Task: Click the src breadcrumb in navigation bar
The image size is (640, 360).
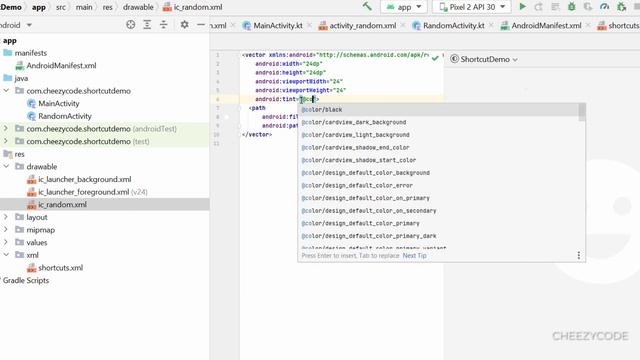Action: click(61, 7)
